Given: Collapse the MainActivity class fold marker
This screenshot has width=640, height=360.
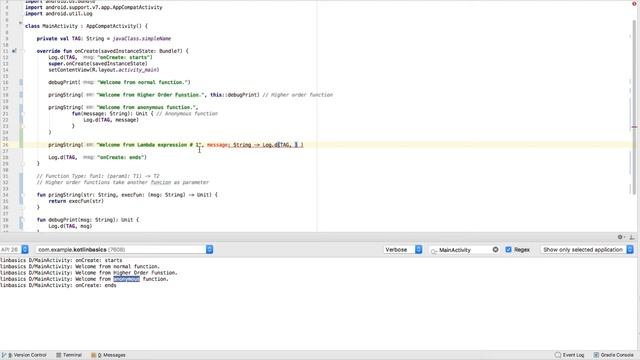Looking at the screenshot, I should click(20, 24).
